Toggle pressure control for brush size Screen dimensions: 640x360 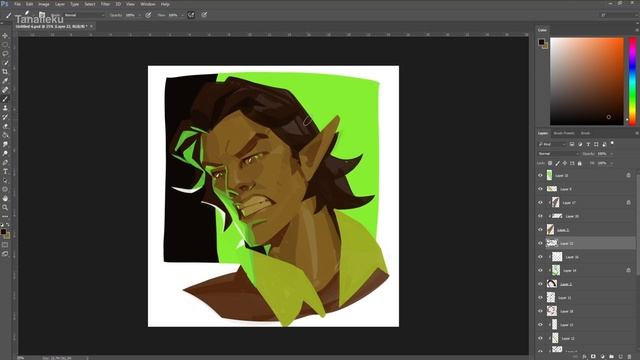point(204,15)
